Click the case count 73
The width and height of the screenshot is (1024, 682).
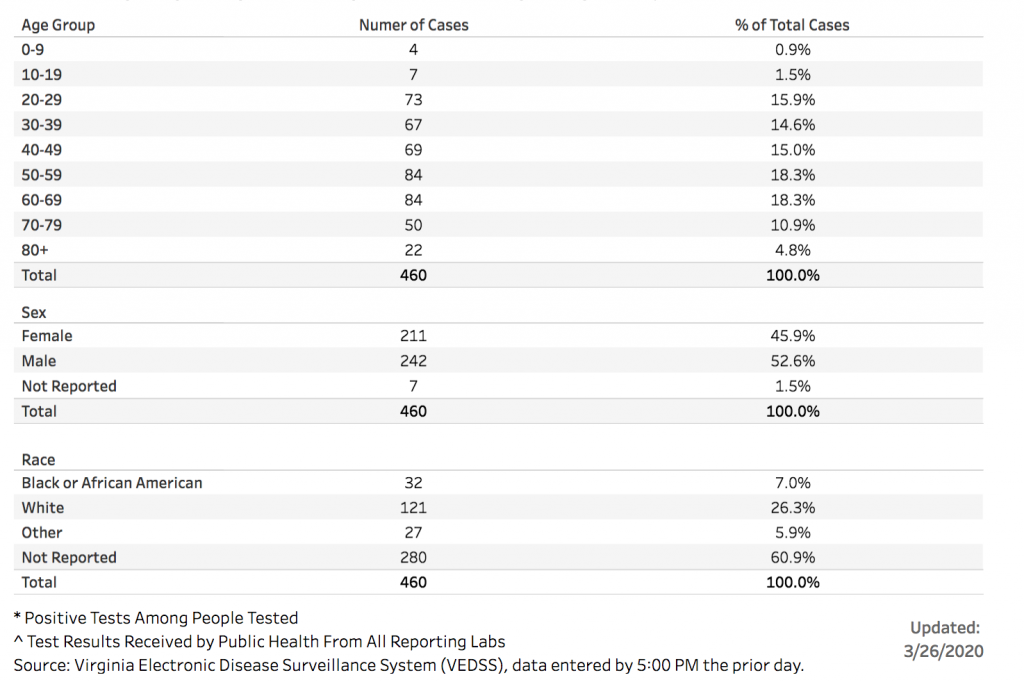click(x=413, y=100)
